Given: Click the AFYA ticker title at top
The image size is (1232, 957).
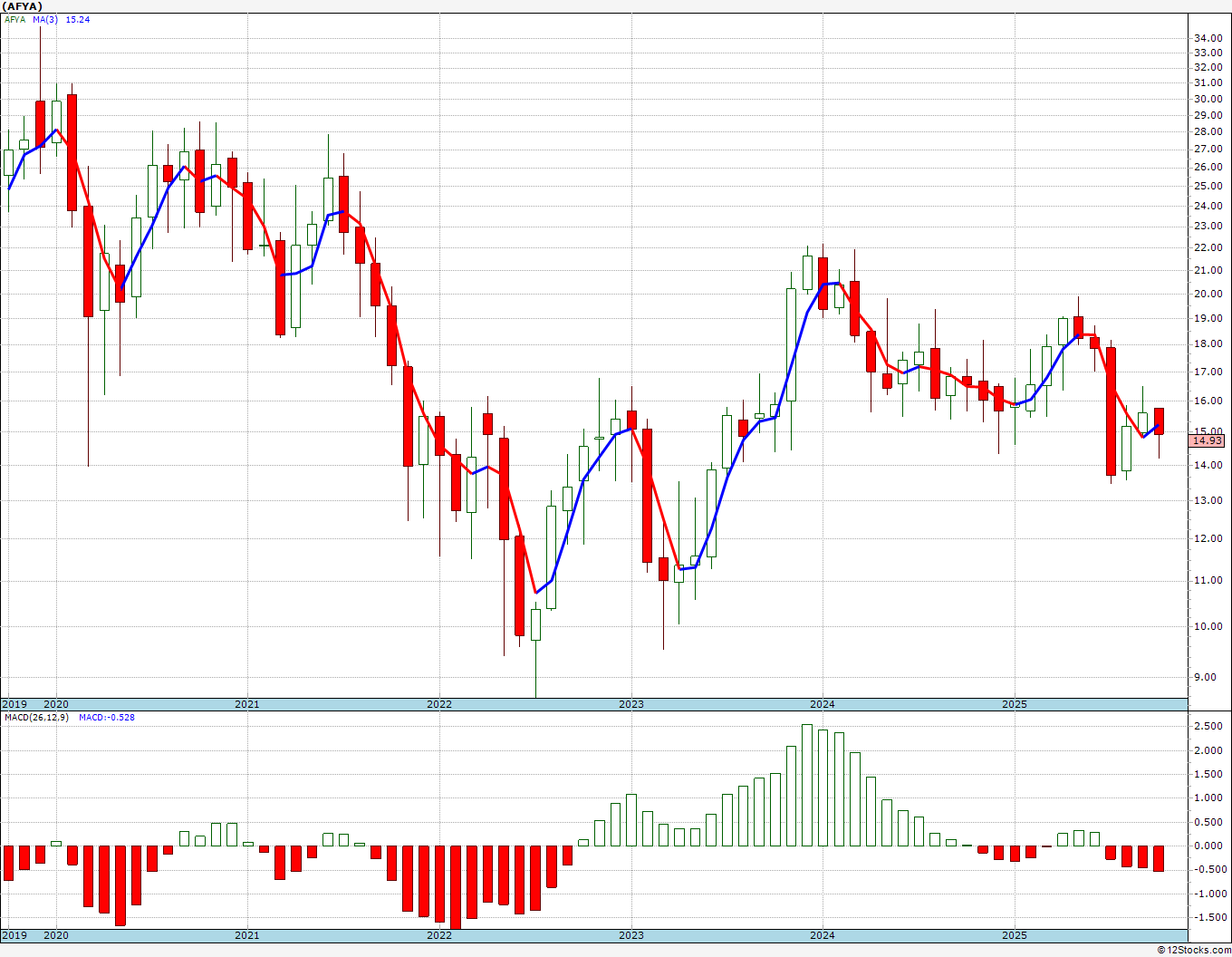Looking at the screenshot, I should click(x=24, y=5).
